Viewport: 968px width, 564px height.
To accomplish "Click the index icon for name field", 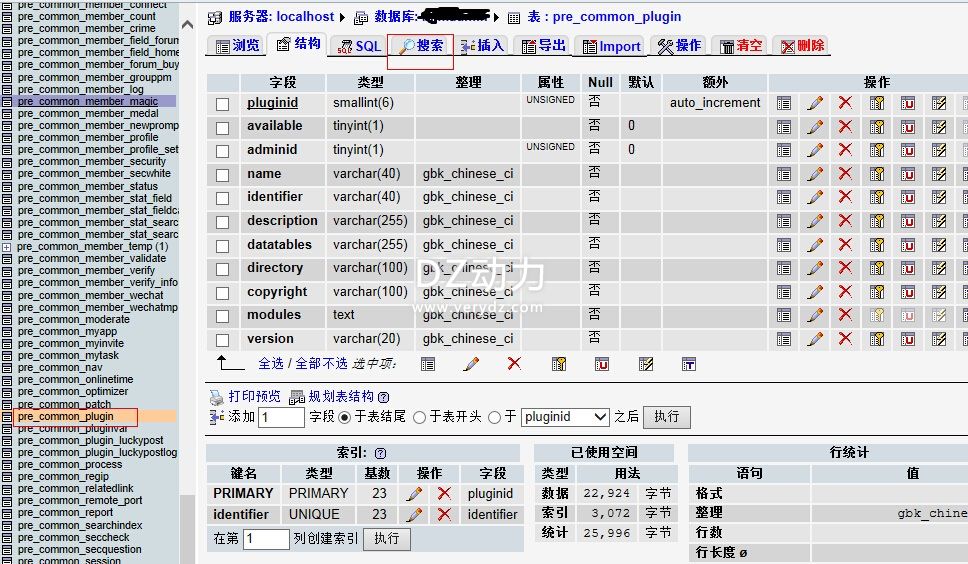I will tap(939, 174).
